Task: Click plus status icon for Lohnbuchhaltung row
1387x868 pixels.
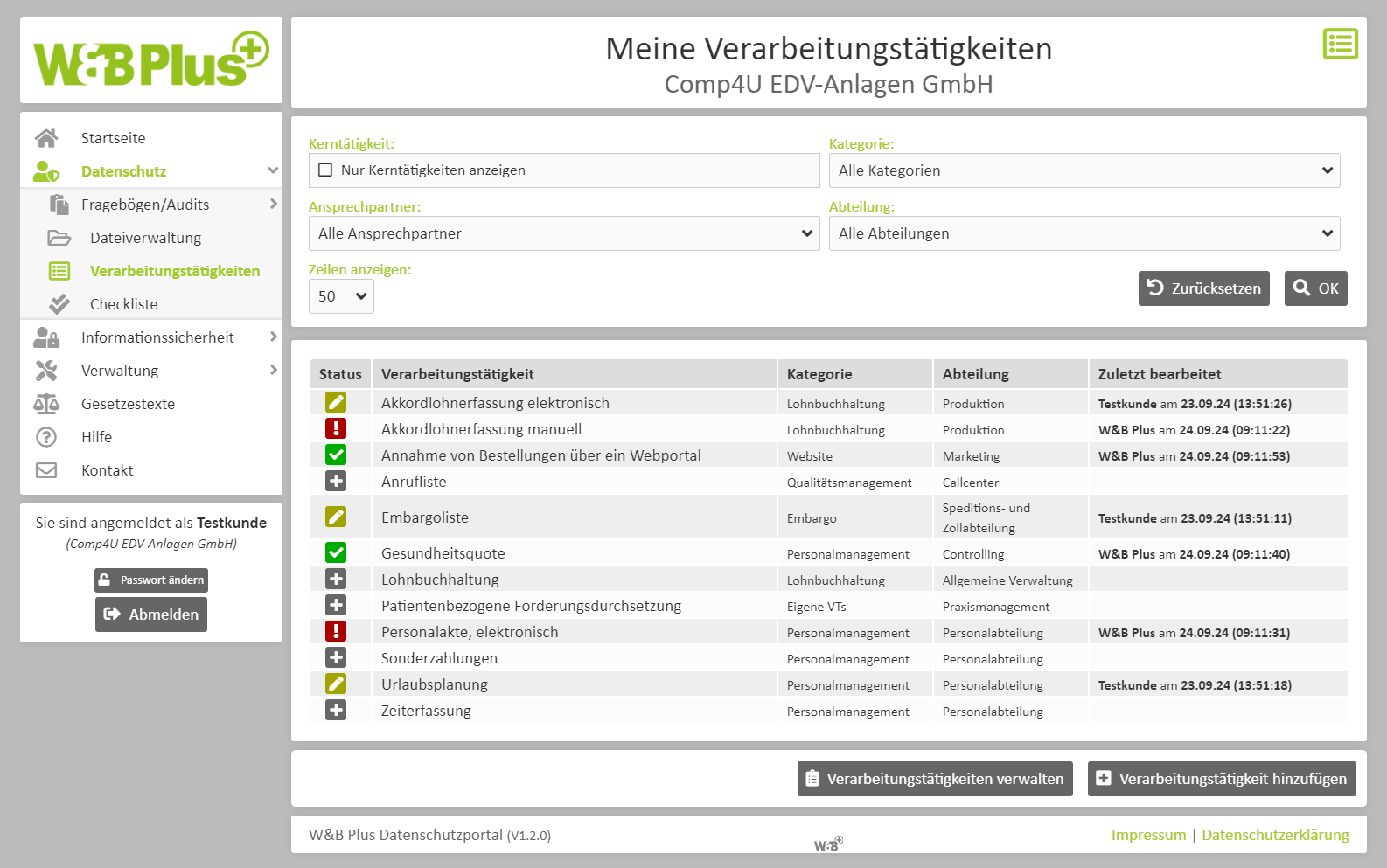Action: pos(336,579)
